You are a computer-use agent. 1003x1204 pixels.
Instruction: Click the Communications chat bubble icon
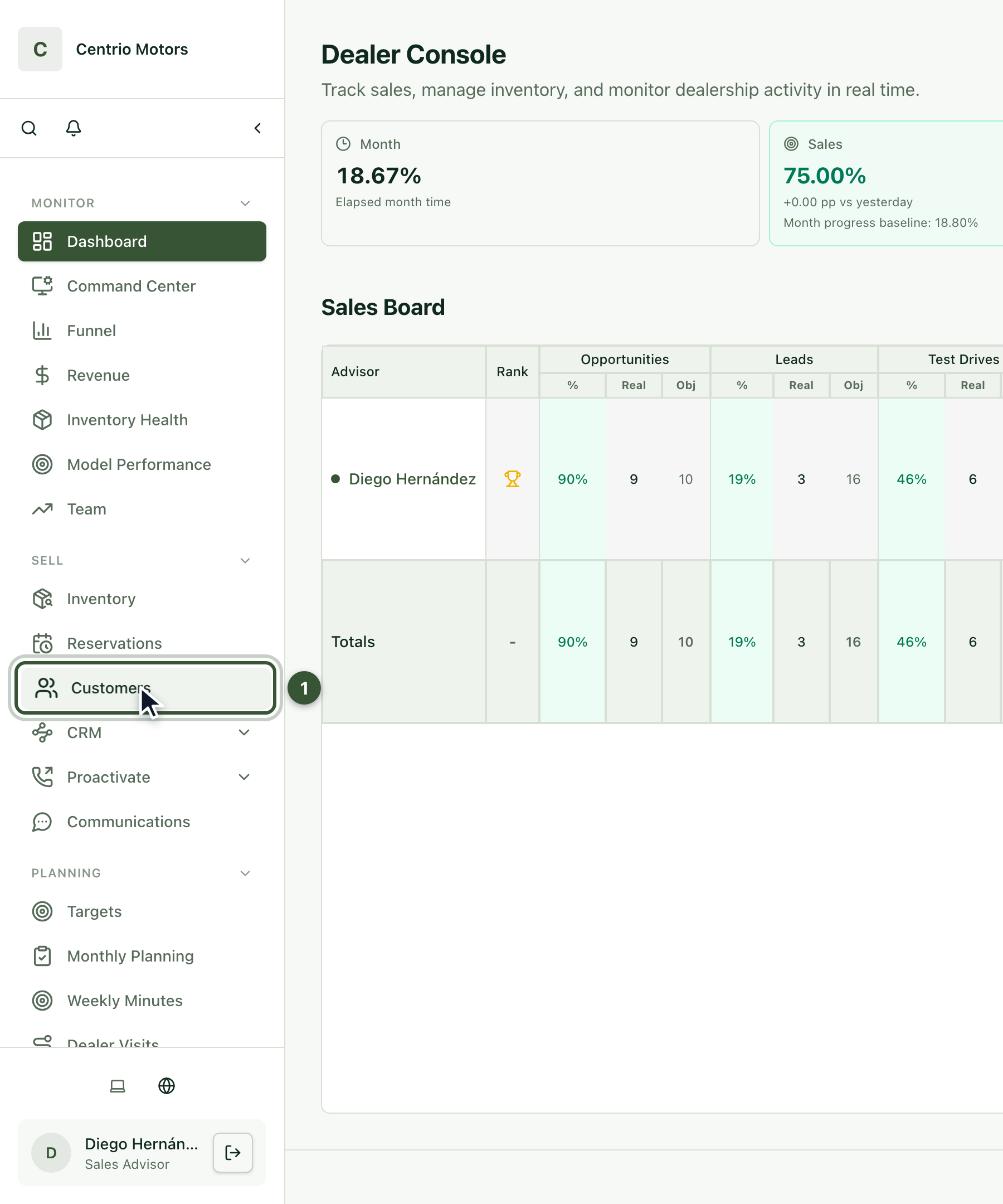(x=42, y=822)
